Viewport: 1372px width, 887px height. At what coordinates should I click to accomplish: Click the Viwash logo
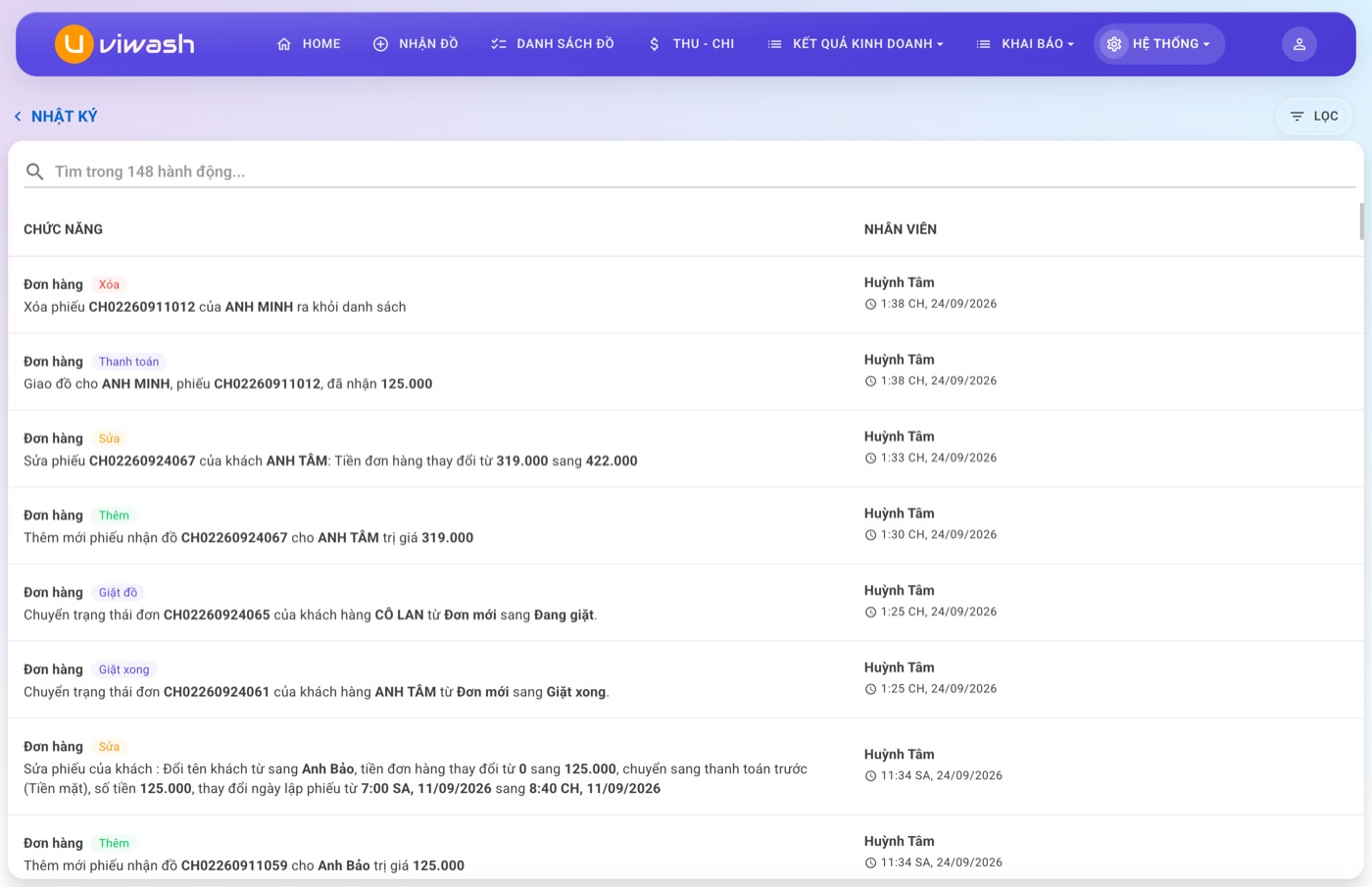click(x=124, y=44)
